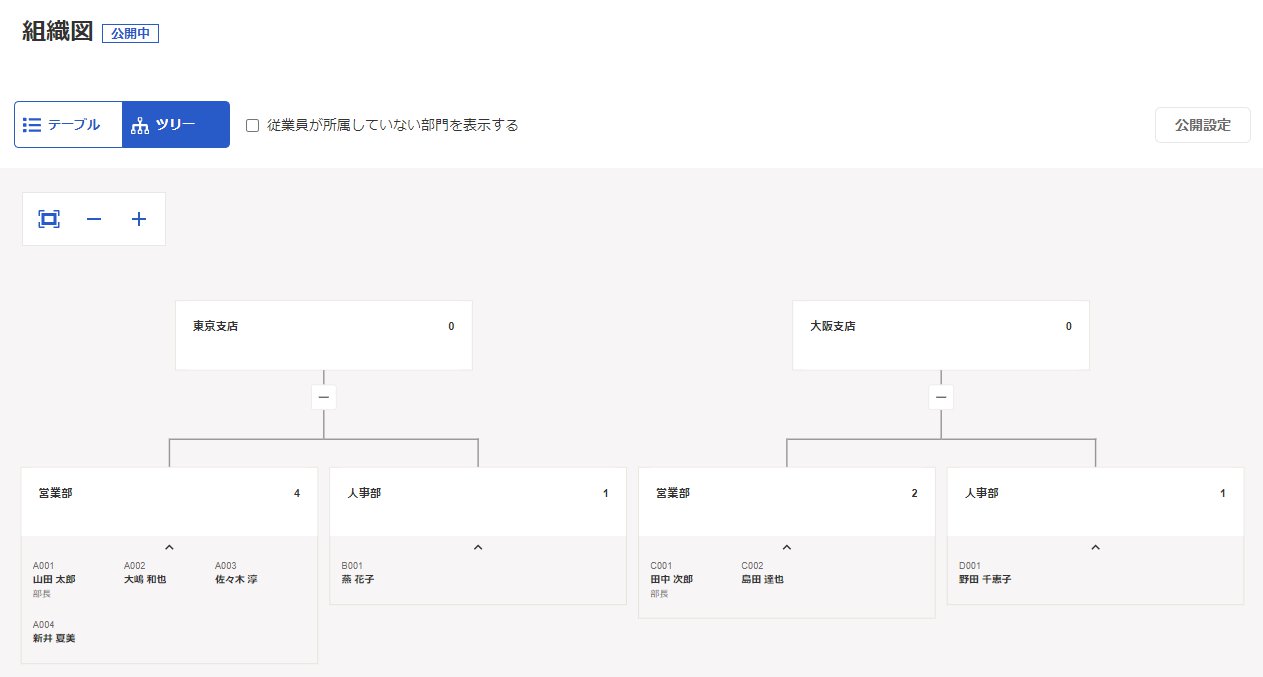Select the 東京支店 card
Image resolution: width=1263 pixels, height=677 pixels.
click(323, 335)
